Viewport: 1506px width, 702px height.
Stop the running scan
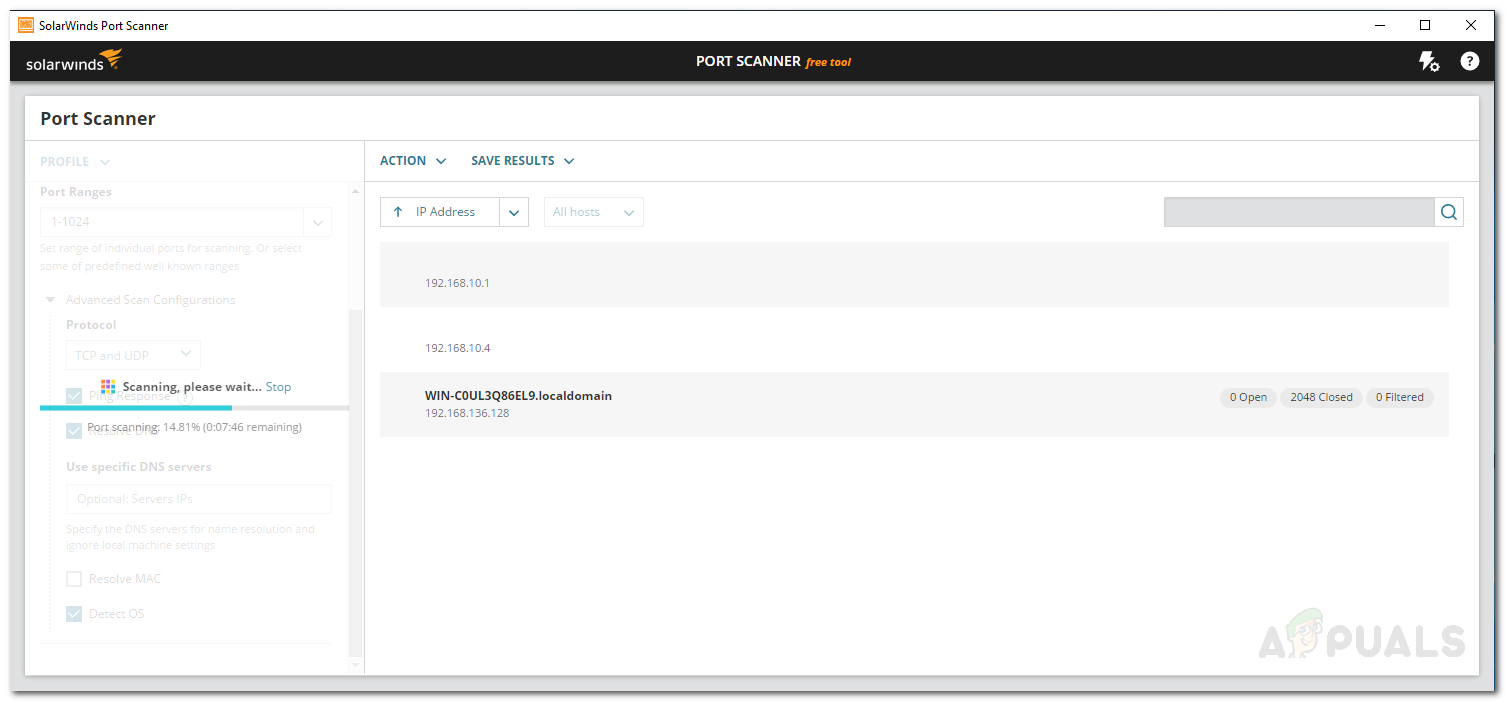tap(279, 387)
